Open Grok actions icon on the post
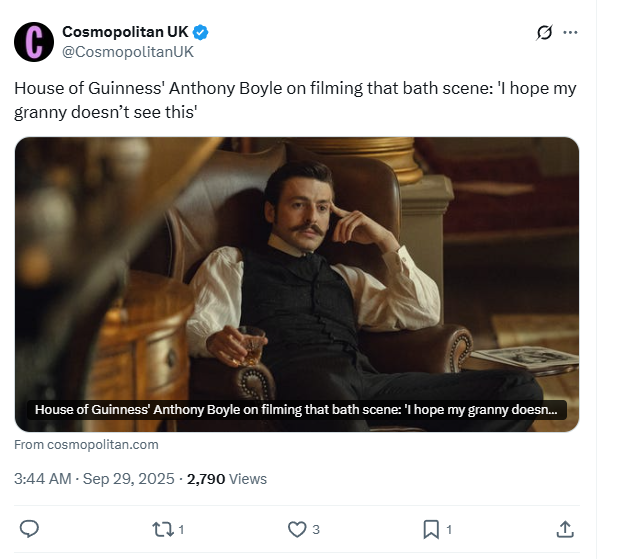This screenshot has height=559, width=622. pos(544,32)
